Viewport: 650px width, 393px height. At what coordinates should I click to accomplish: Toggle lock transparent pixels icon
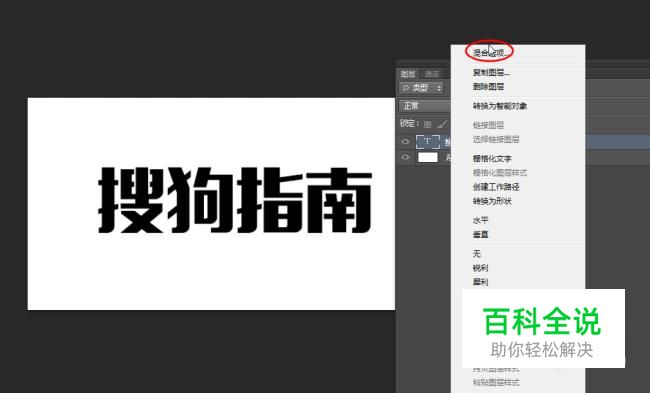(x=428, y=124)
